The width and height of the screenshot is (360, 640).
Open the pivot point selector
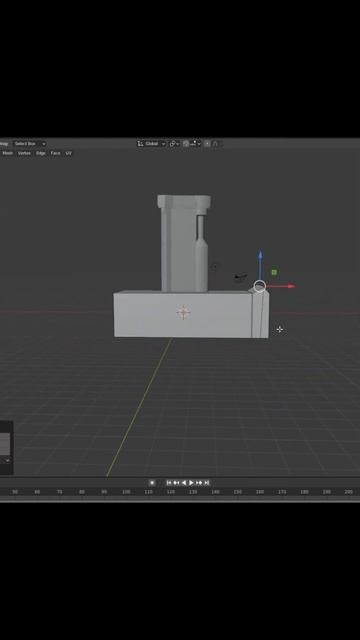point(174,144)
